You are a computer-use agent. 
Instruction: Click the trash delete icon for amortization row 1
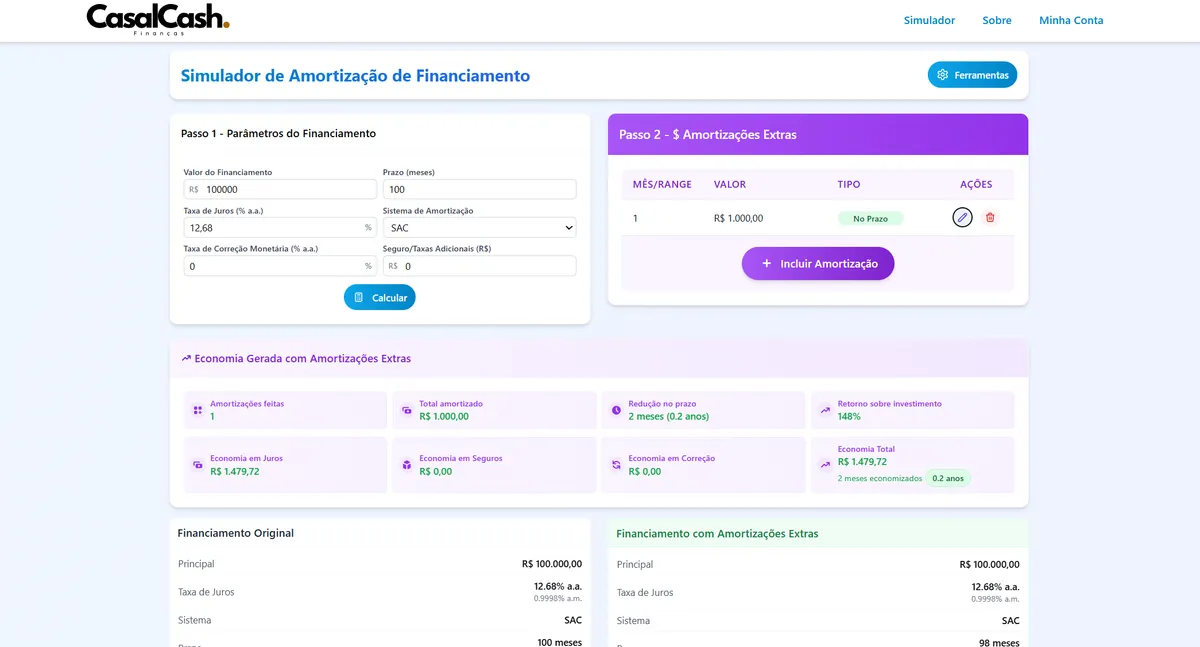point(990,217)
